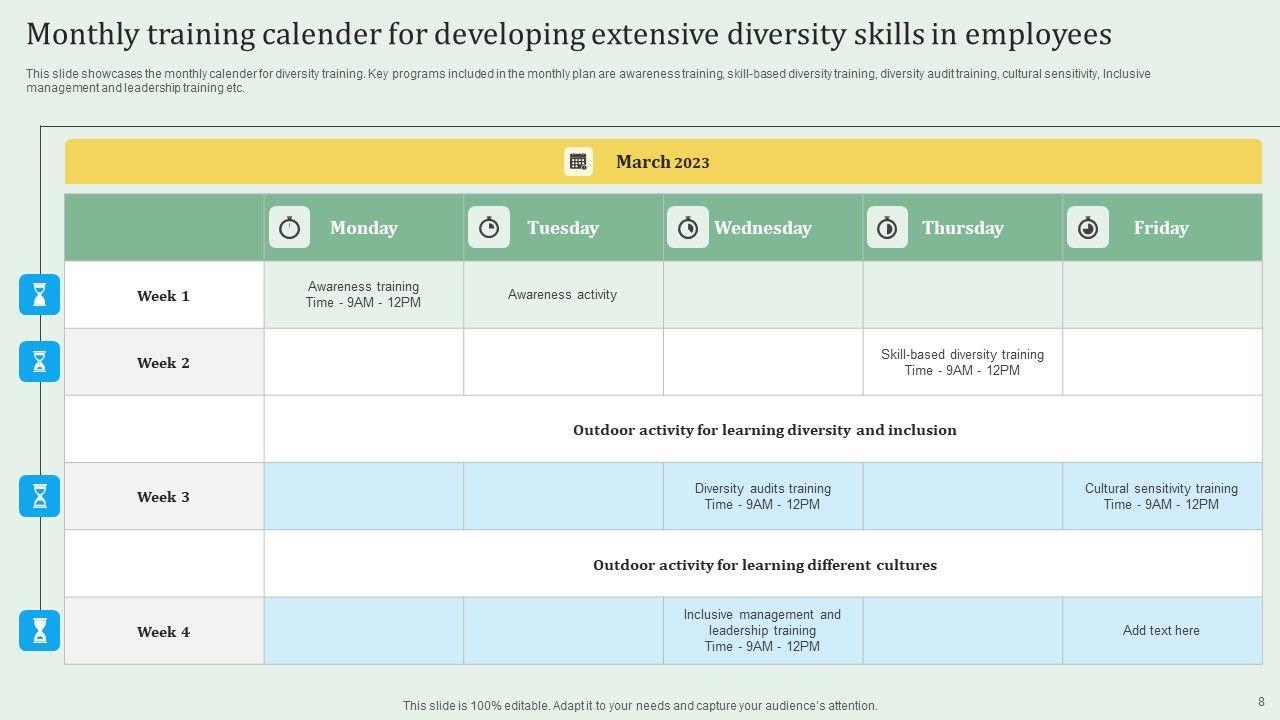
Task: Select the hourglass icon for Week 3
Action: 40,496
